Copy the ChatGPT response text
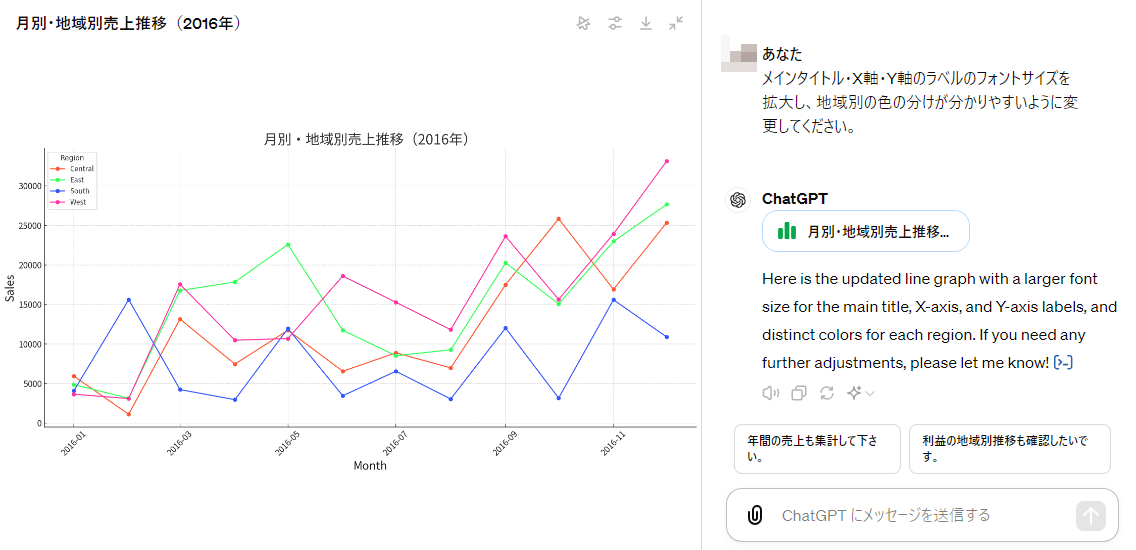Viewport: 1136px width, 550px height. pyautogui.click(x=798, y=393)
